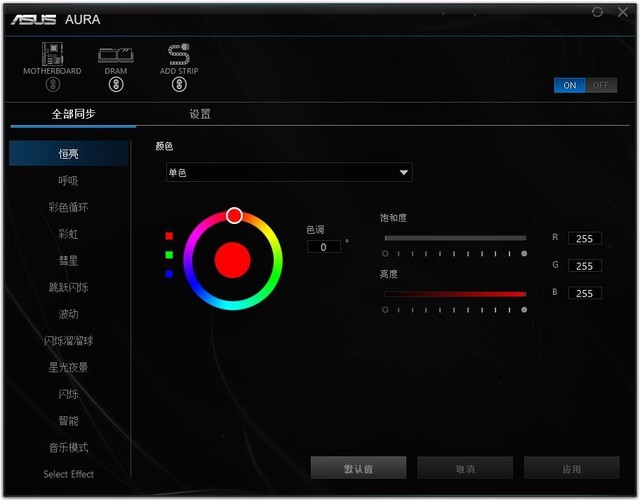Click the 默认值 default button
Image resolution: width=640 pixels, height=500 pixels.
coord(359,468)
